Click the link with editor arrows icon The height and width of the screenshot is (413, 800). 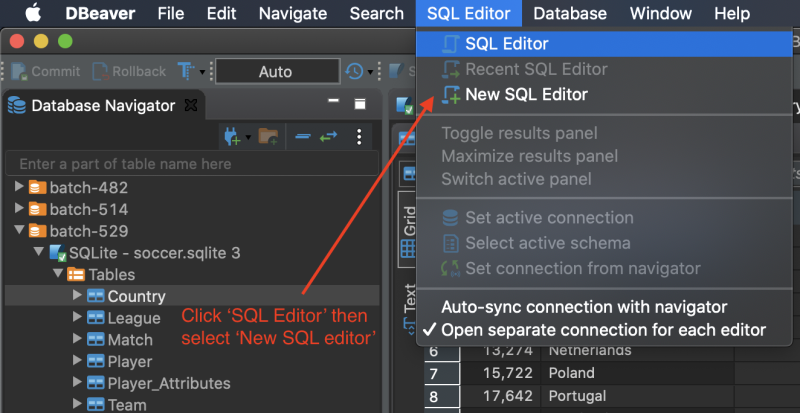point(329,136)
